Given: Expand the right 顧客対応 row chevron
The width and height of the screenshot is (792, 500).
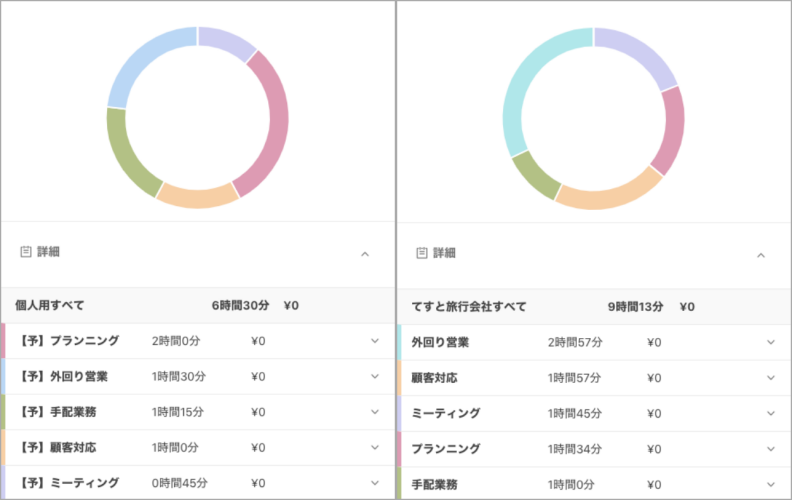Looking at the screenshot, I should tap(771, 377).
